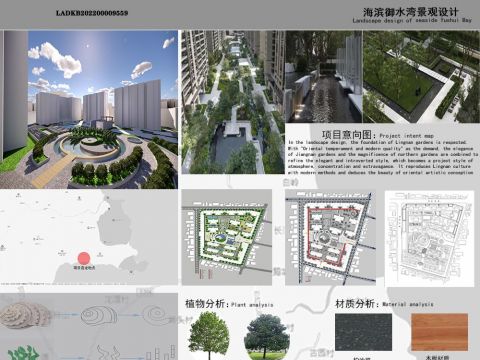Select the dark round-canopy tree image

[267, 336]
